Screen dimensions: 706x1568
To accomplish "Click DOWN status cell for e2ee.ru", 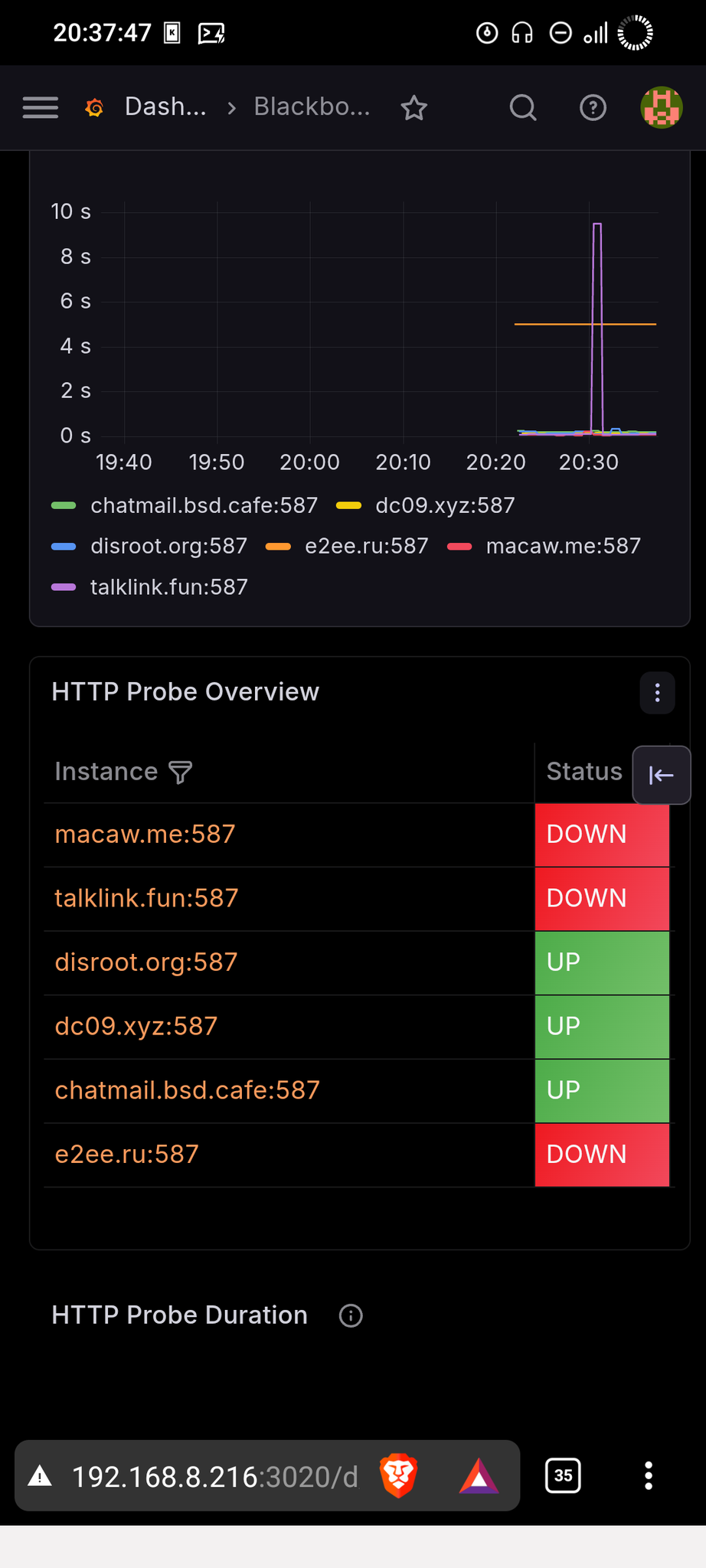I will pos(602,1155).
